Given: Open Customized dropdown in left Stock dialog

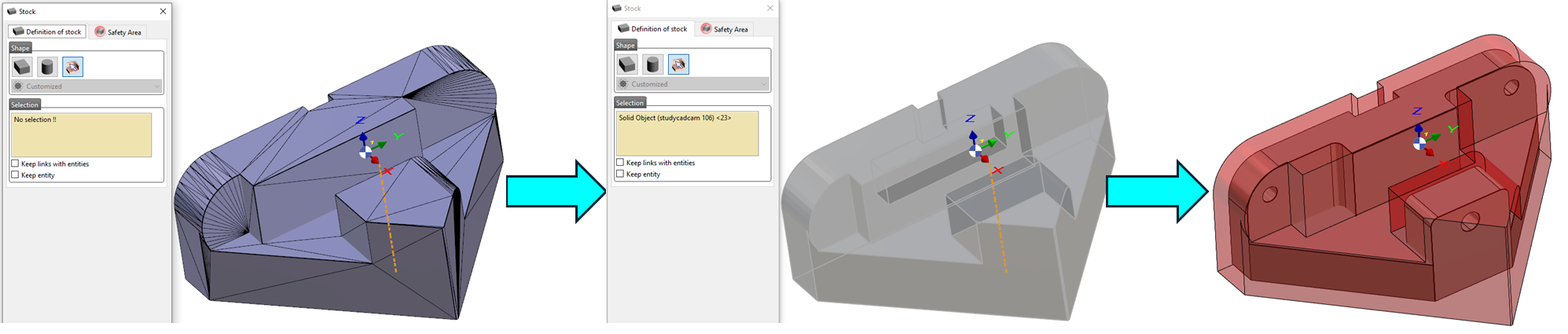Looking at the screenshot, I should (x=86, y=86).
